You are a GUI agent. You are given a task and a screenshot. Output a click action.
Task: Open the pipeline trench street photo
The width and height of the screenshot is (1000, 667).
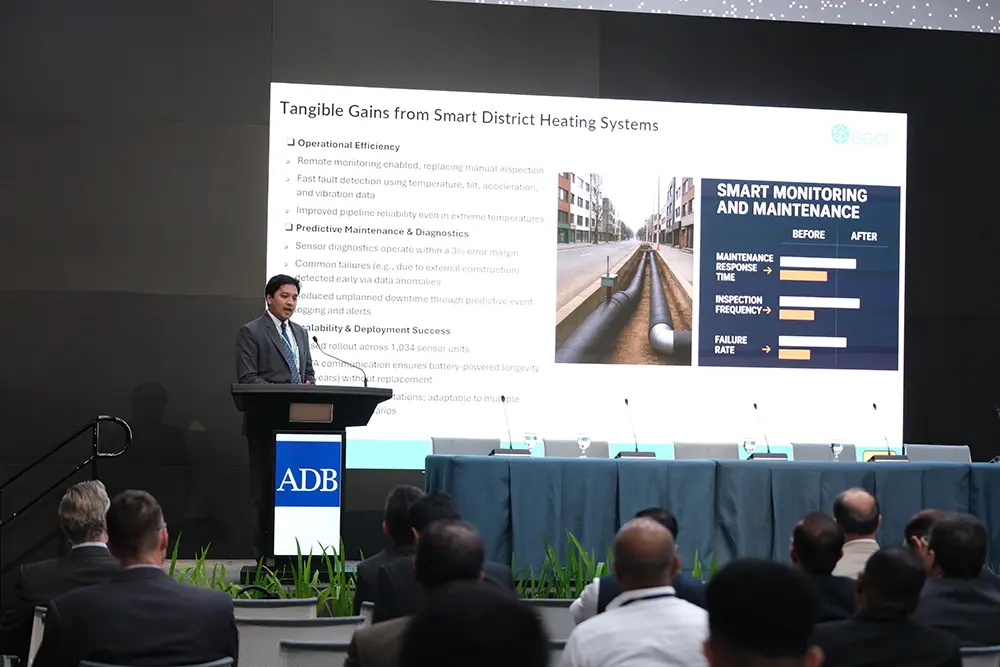click(624, 268)
